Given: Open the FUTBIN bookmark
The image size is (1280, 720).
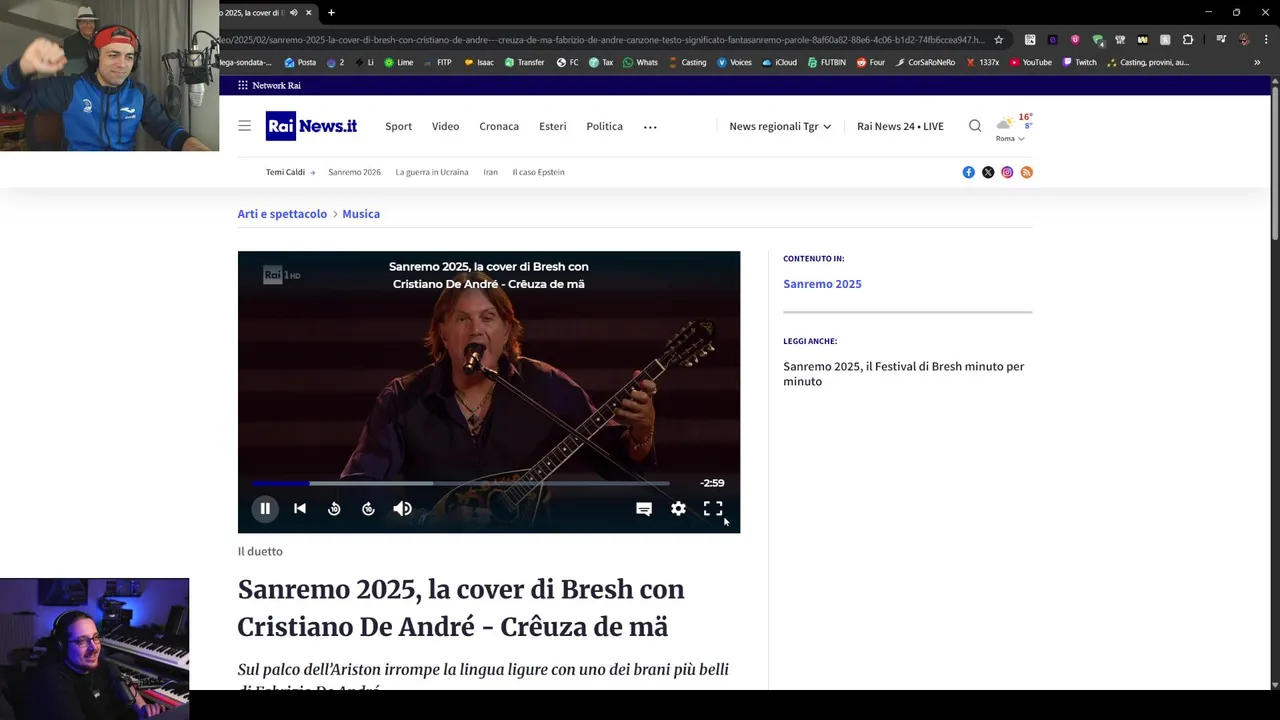Looking at the screenshot, I should click(x=826, y=62).
